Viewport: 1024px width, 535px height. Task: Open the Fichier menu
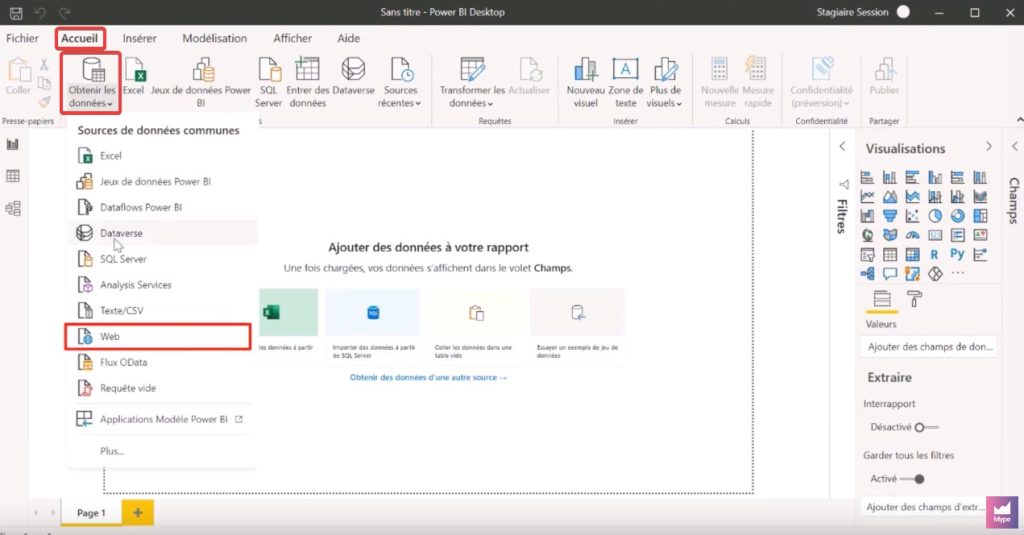pyautogui.click(x=22, y=39)
